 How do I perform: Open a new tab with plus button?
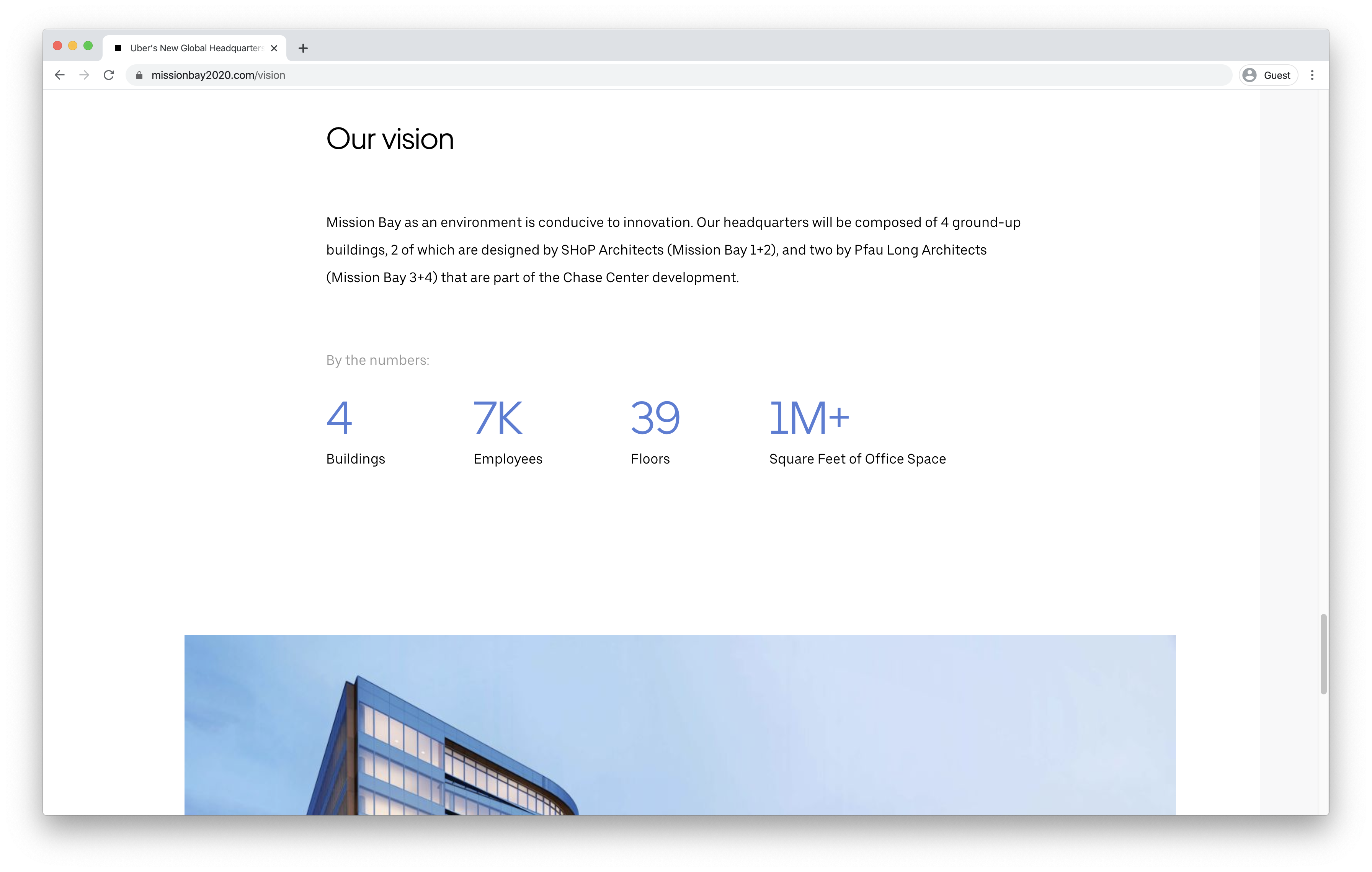(x=303, y=48)
